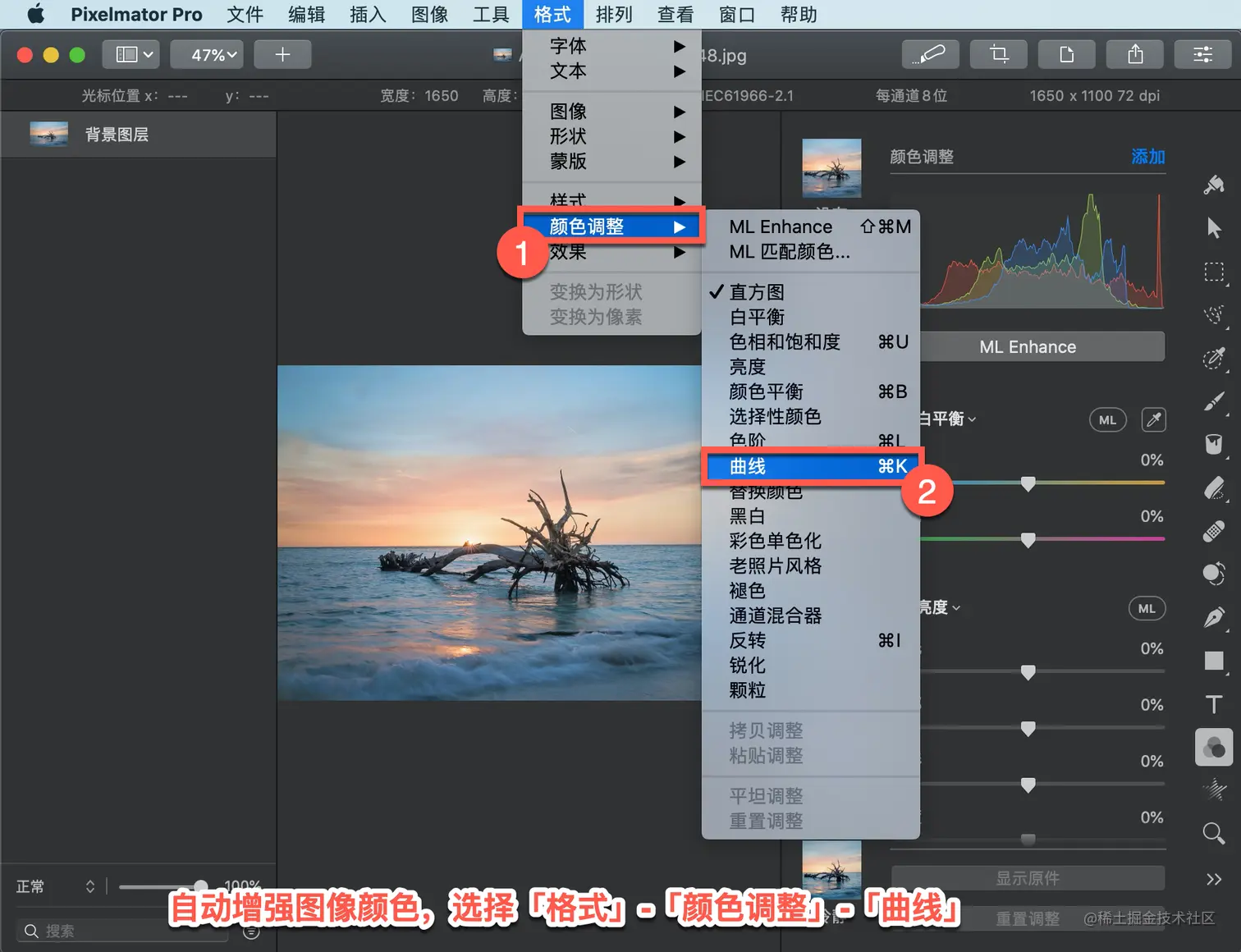Open the 帮助 menu
Image resolution: width=1241 pixels, height=952 pixels.
tap(799, 14)
